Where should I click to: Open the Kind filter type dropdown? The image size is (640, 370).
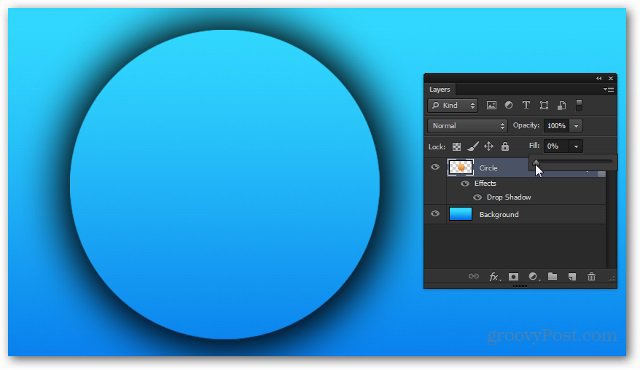point(452,106)
